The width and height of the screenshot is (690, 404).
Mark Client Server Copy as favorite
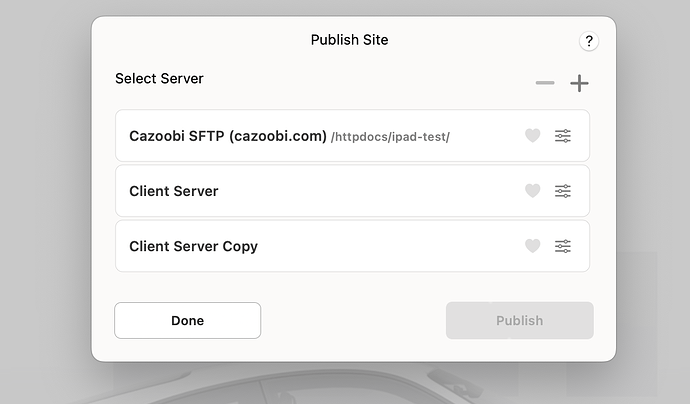[533, 246]
